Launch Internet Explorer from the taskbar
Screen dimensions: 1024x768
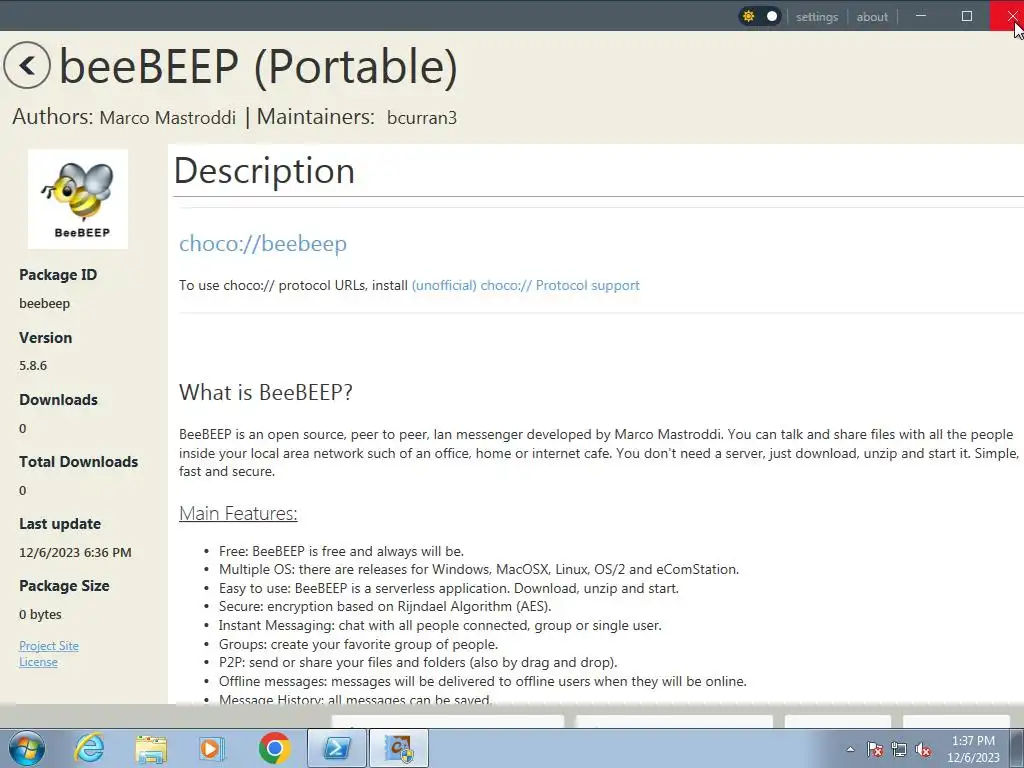pyautogui.click(x=89, y=748)
